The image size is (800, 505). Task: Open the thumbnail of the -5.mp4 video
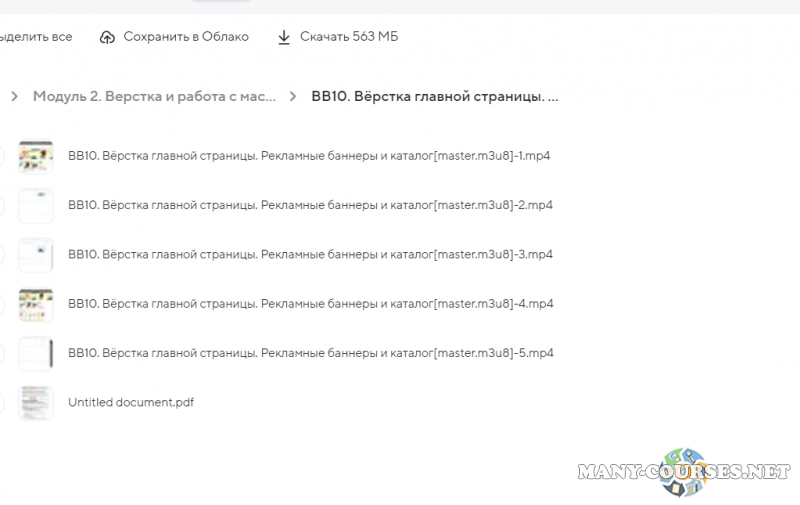[x=36, y=353]
